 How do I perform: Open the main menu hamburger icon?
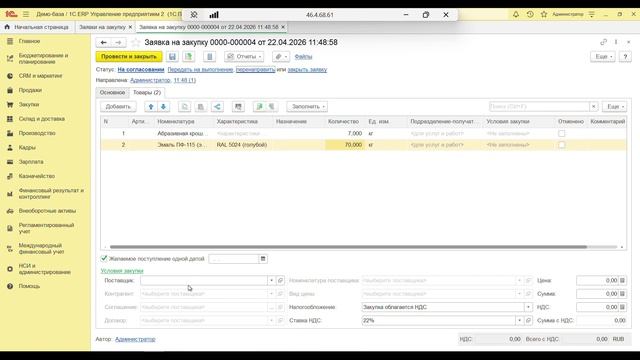(x=26, y=14)
